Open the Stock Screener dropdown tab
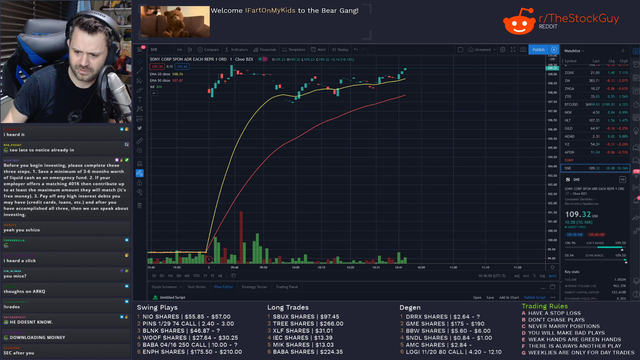Image resolution: width=640 pixels, height=360 pixels. [x=167, y=287]
